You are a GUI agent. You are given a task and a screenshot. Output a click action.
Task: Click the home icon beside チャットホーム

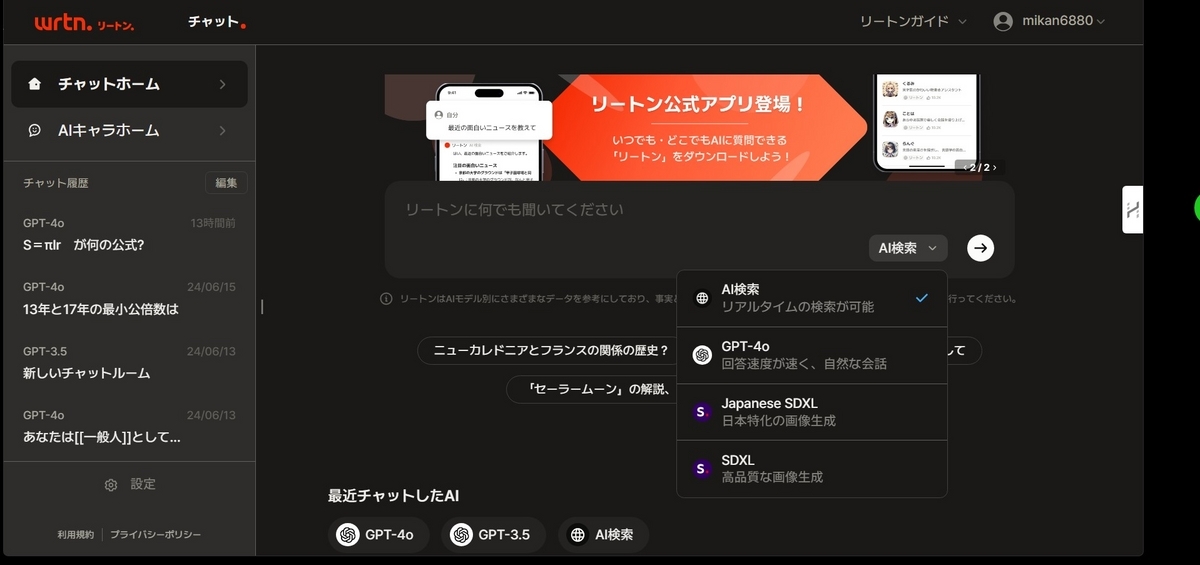[x=35, y=84]
